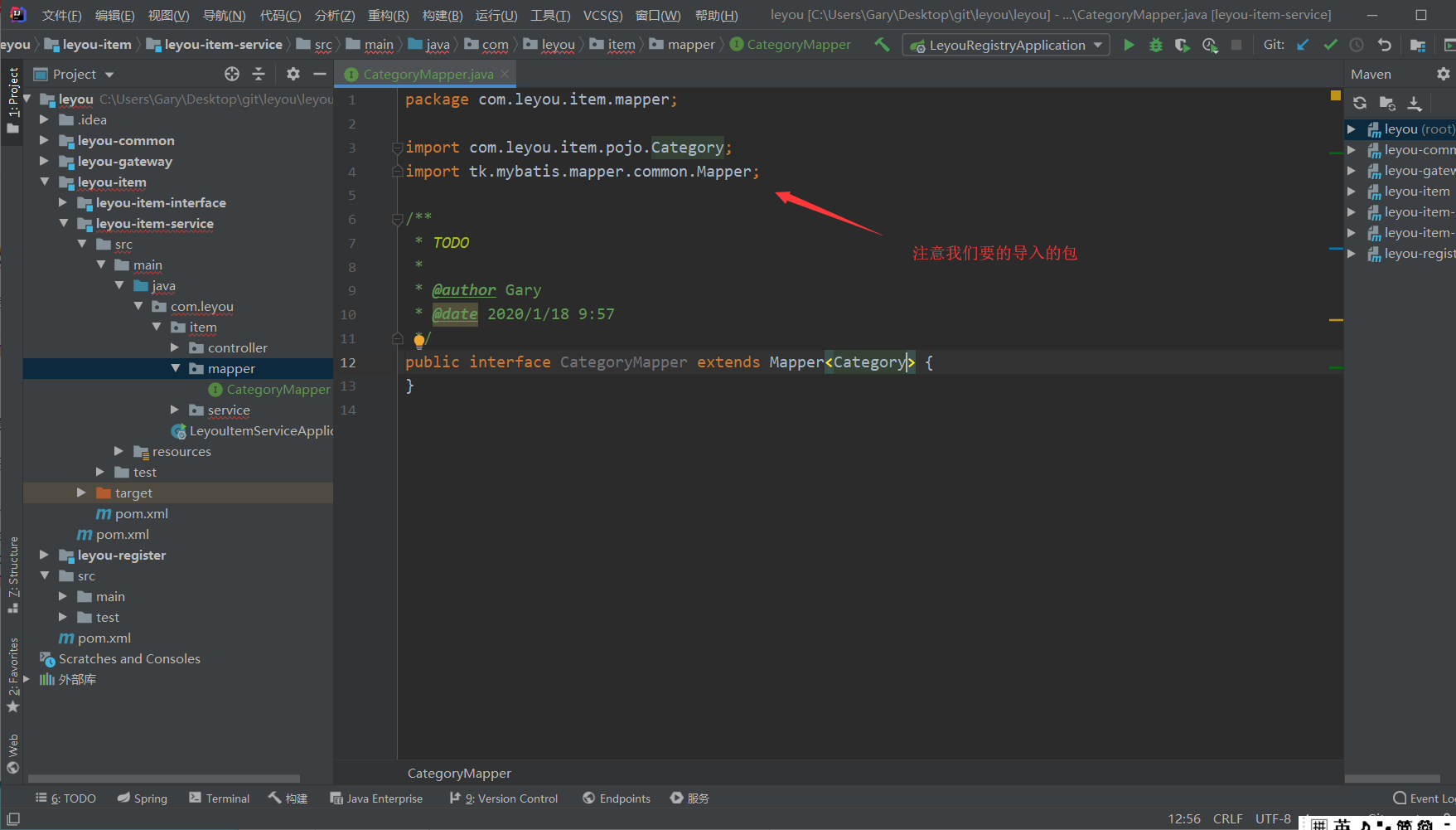Open the Terminal tool window
Viewport: 1456px width, 830px height.
219,798
